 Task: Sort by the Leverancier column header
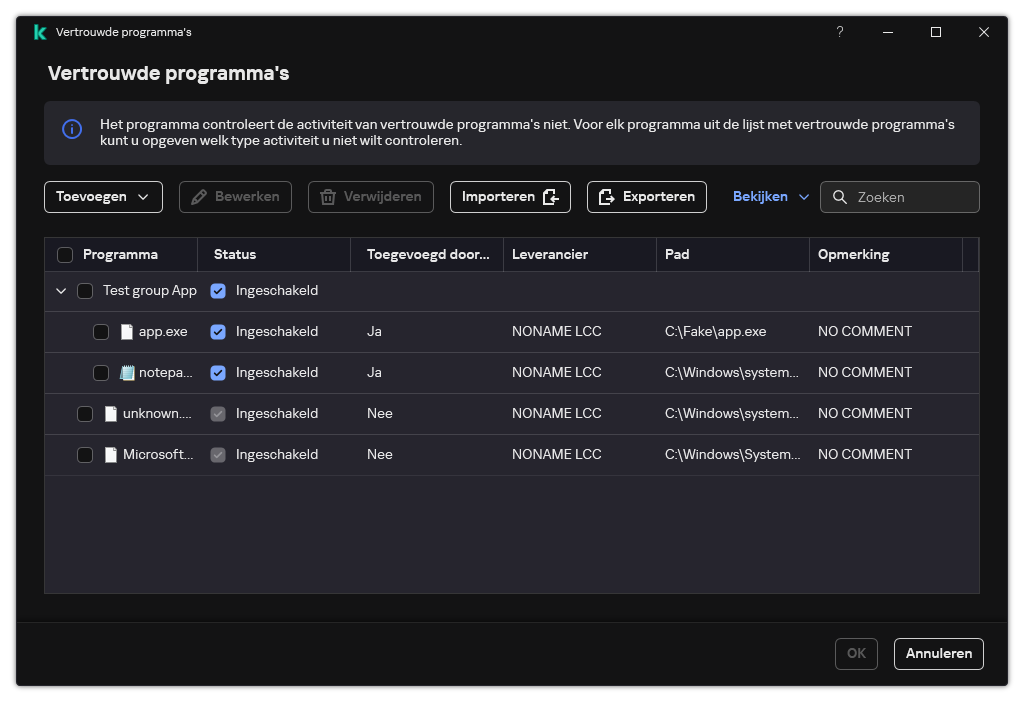click(549, 255)
